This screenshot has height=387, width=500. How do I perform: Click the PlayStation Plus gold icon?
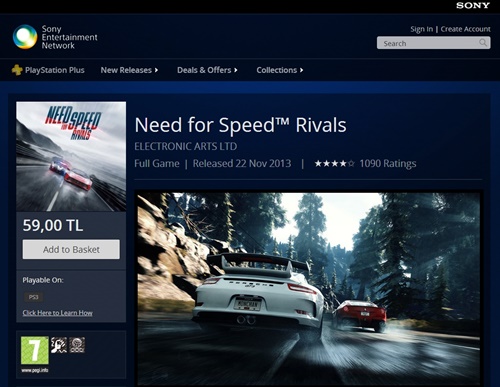[x=17, y=70]
